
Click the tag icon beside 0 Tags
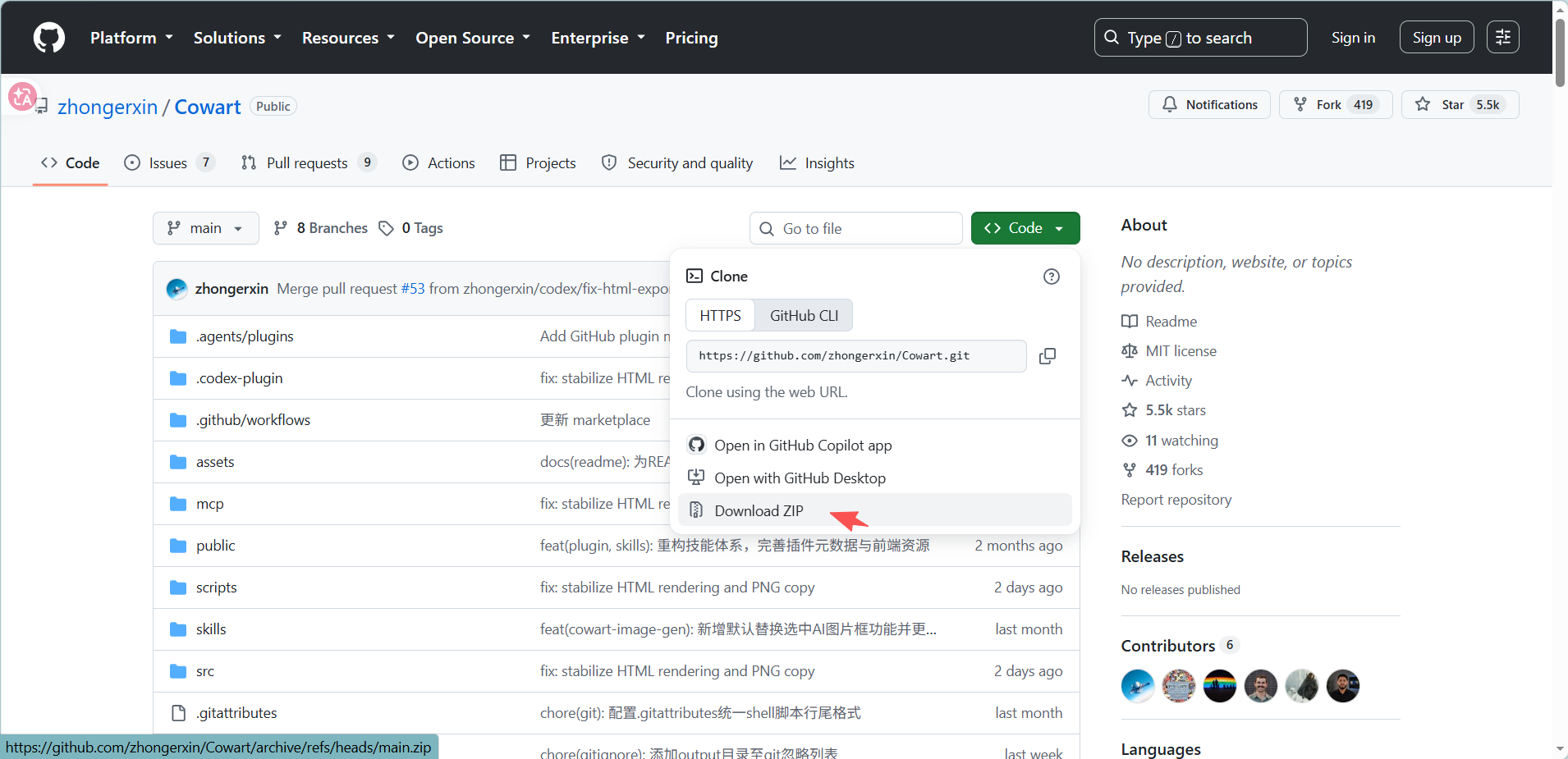click(386, 228)
